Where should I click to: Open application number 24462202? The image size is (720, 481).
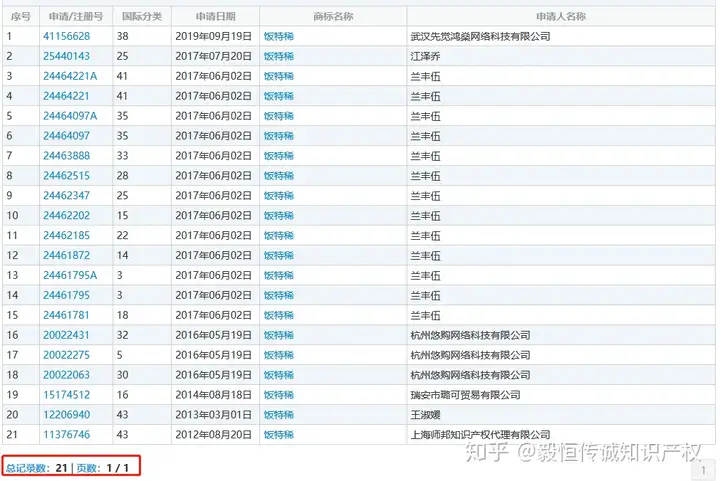point(67,215)
